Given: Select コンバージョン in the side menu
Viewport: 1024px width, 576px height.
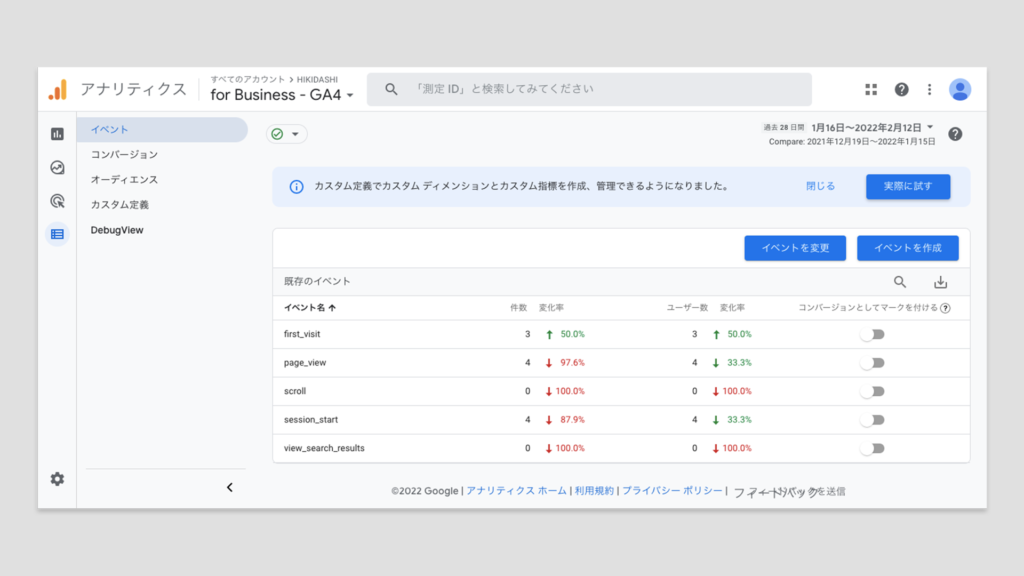Looking at the screenshot, I should pyautogui.click(x=124, y=155).
